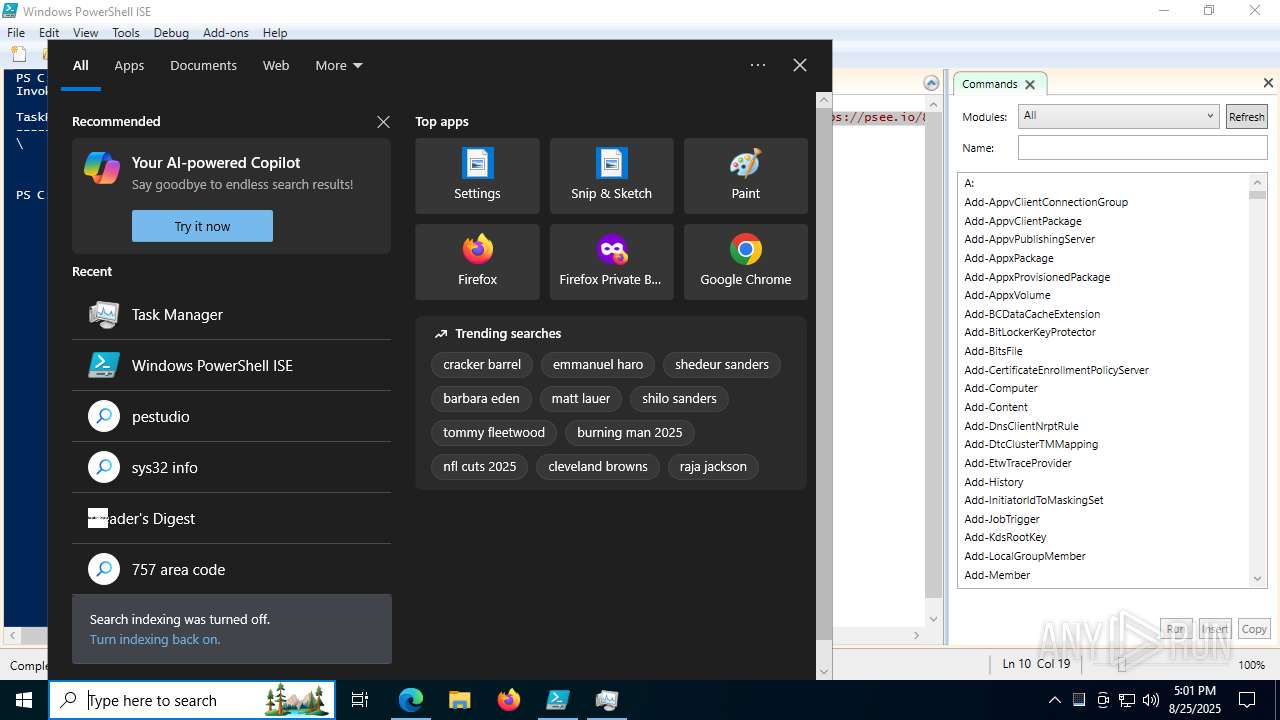Open Firefox from taskbar
Screen dimensions: 1280x720
point(509,700)
